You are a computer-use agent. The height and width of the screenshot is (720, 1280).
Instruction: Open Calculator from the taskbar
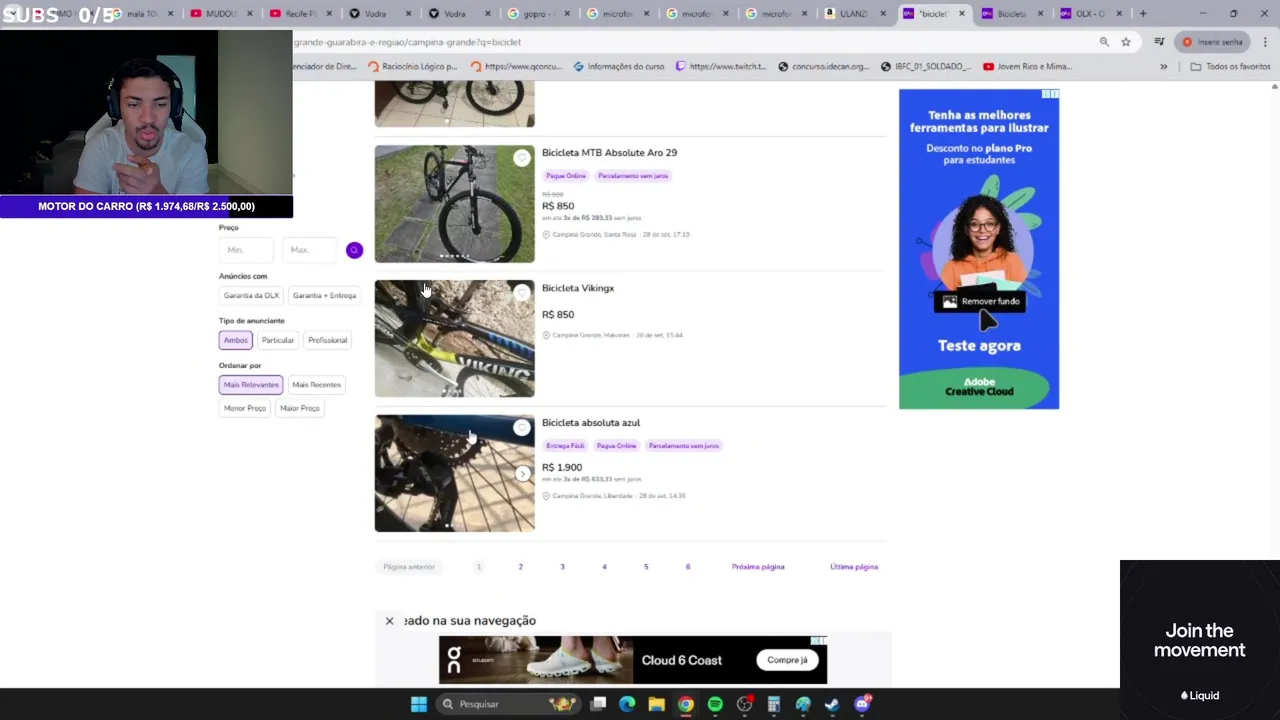click(x=773, y=704)
